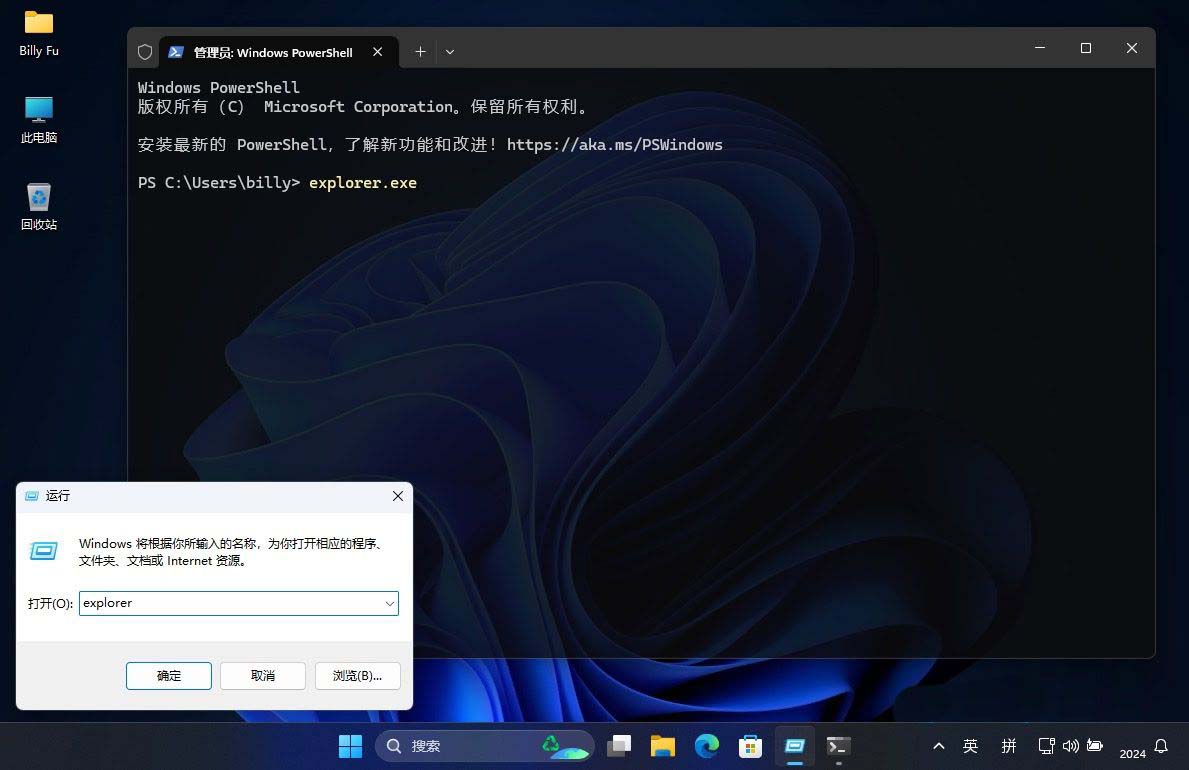Show hidden tray icons chevron
Screen dimensions: 1189x770
point(939,746)
